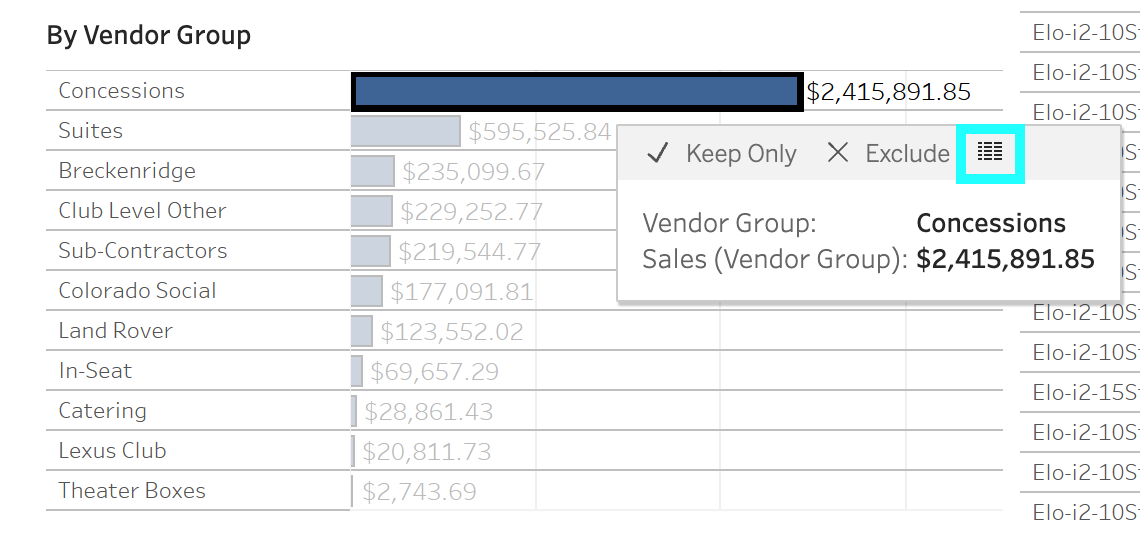Click the Exclude X icon
This screenshot has height=544, width=1140.
tap(838, 153)
